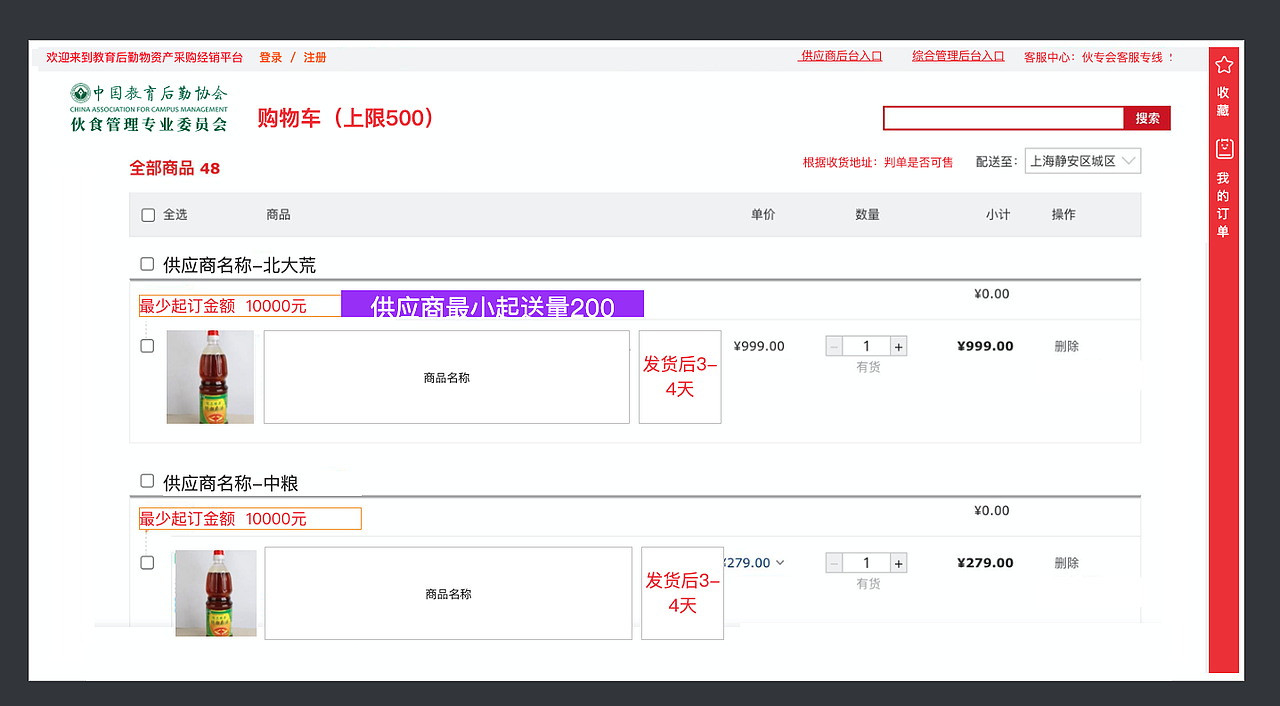Viewport: 1280px width, 706px height.
Task: Click the 注册 register link
Action: click(x=315, y=57)
